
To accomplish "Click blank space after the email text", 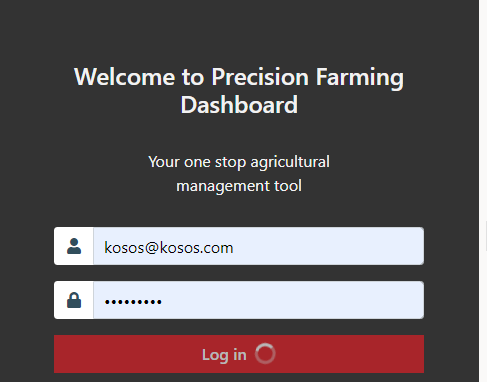I will click(x=327, y=246).
